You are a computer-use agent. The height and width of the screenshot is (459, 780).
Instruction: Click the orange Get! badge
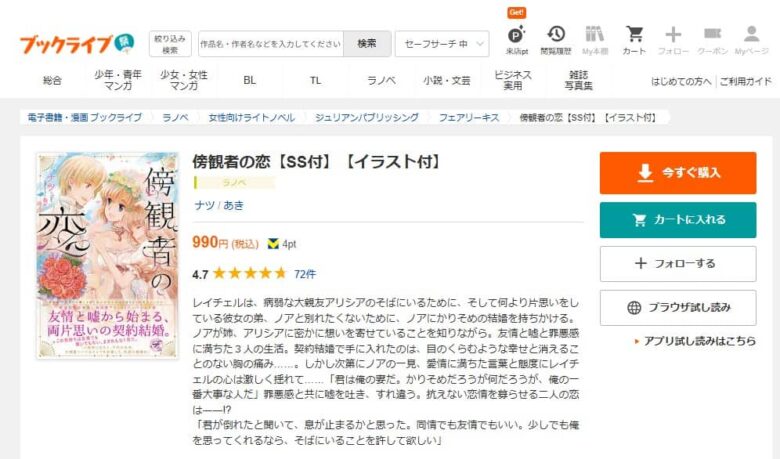pyautogui.click(x=516, y=12)
